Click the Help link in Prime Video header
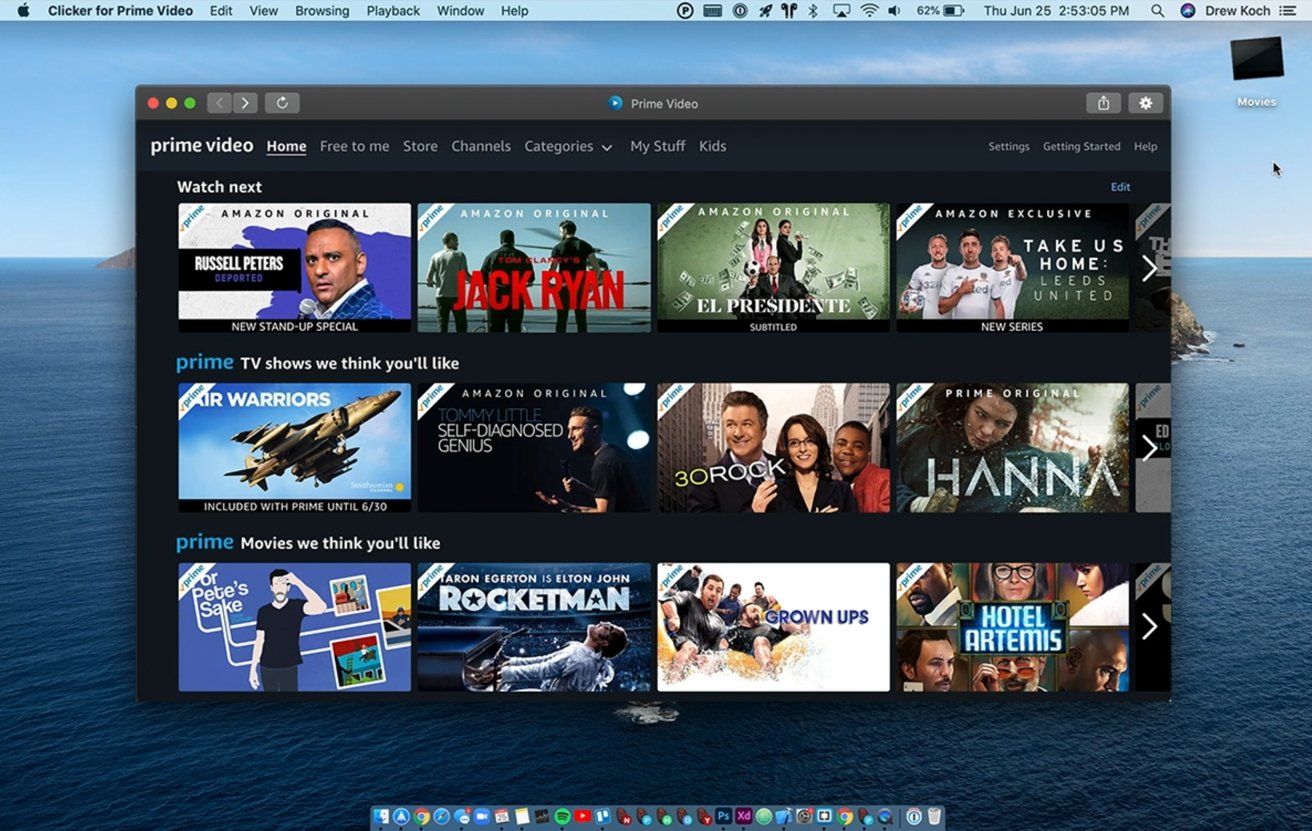 1146,146
